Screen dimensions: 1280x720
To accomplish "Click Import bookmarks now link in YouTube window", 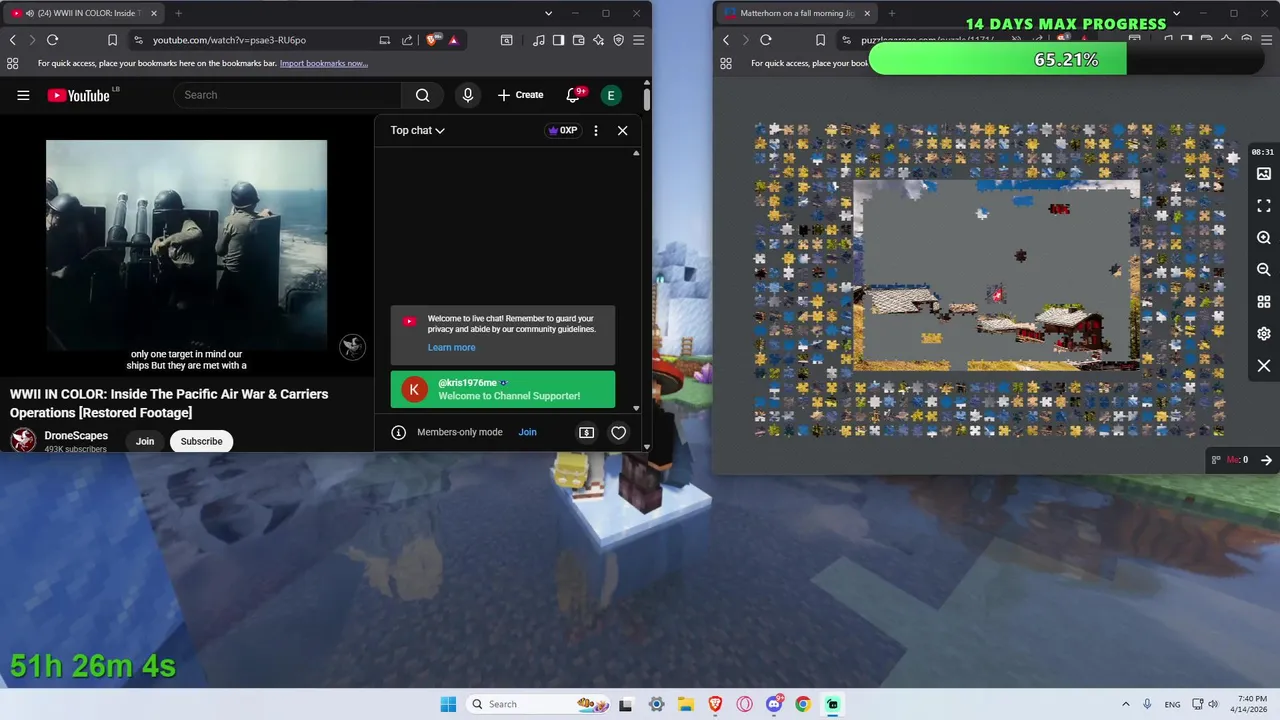I will pos(323,63).
